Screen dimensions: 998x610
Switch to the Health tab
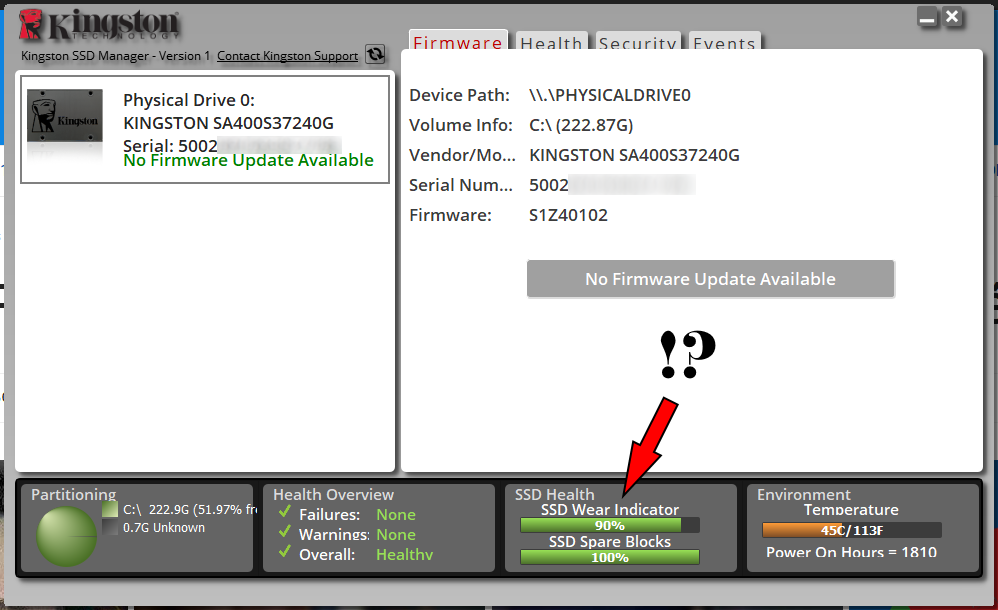(x=551, y=42)
